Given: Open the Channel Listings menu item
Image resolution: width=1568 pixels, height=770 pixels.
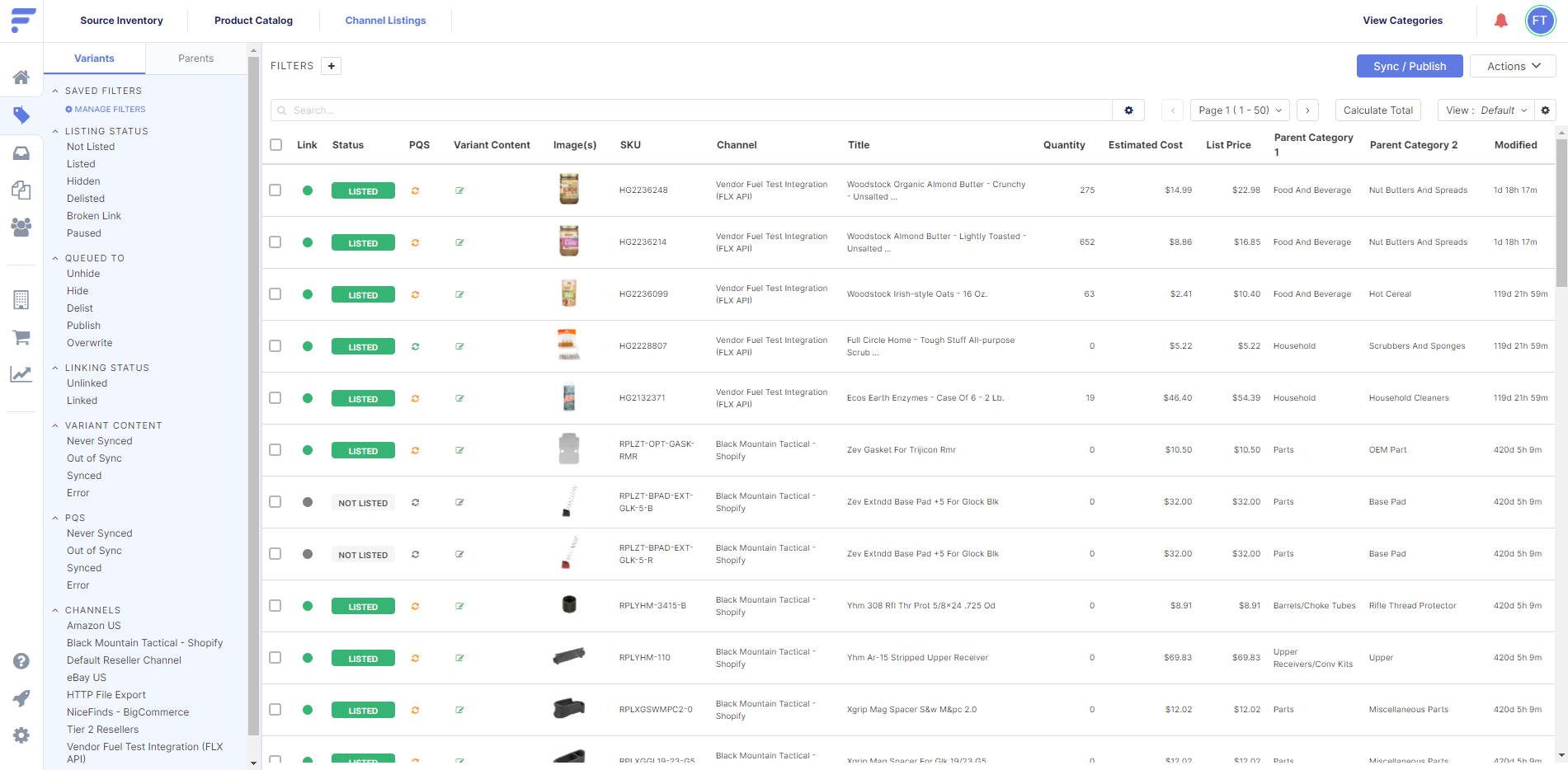Looking at the screenshot, I should [x=385, y=20].
